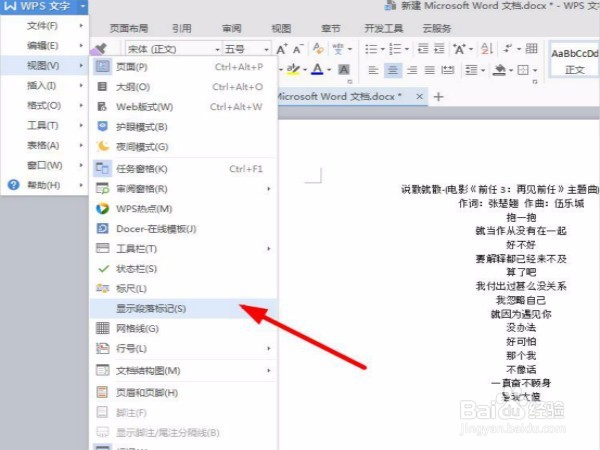600x450 pixels.
Task: Click the 章节 ribbon tab
Action: point(331,28)
